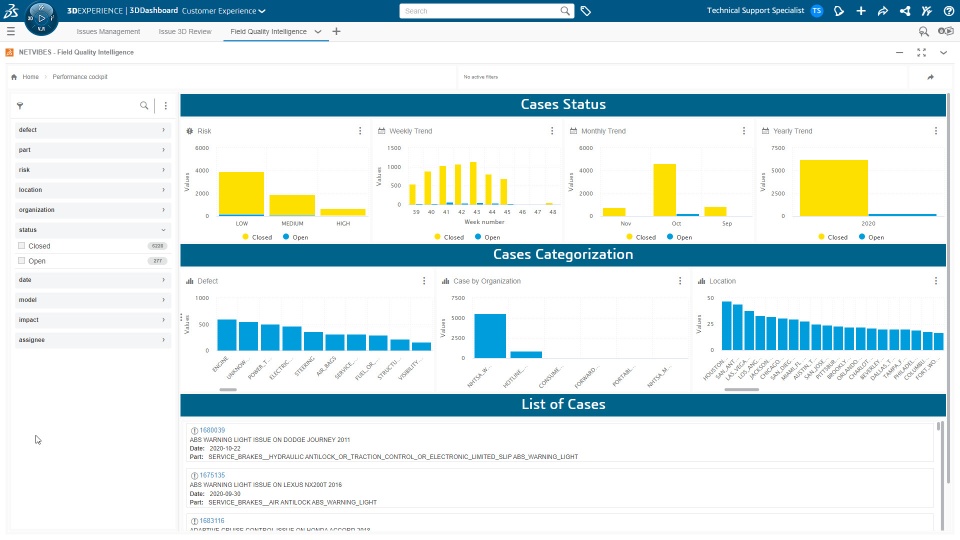
Task: Toggle Open legend in Weekly Trend
Action: pos(487,238)
